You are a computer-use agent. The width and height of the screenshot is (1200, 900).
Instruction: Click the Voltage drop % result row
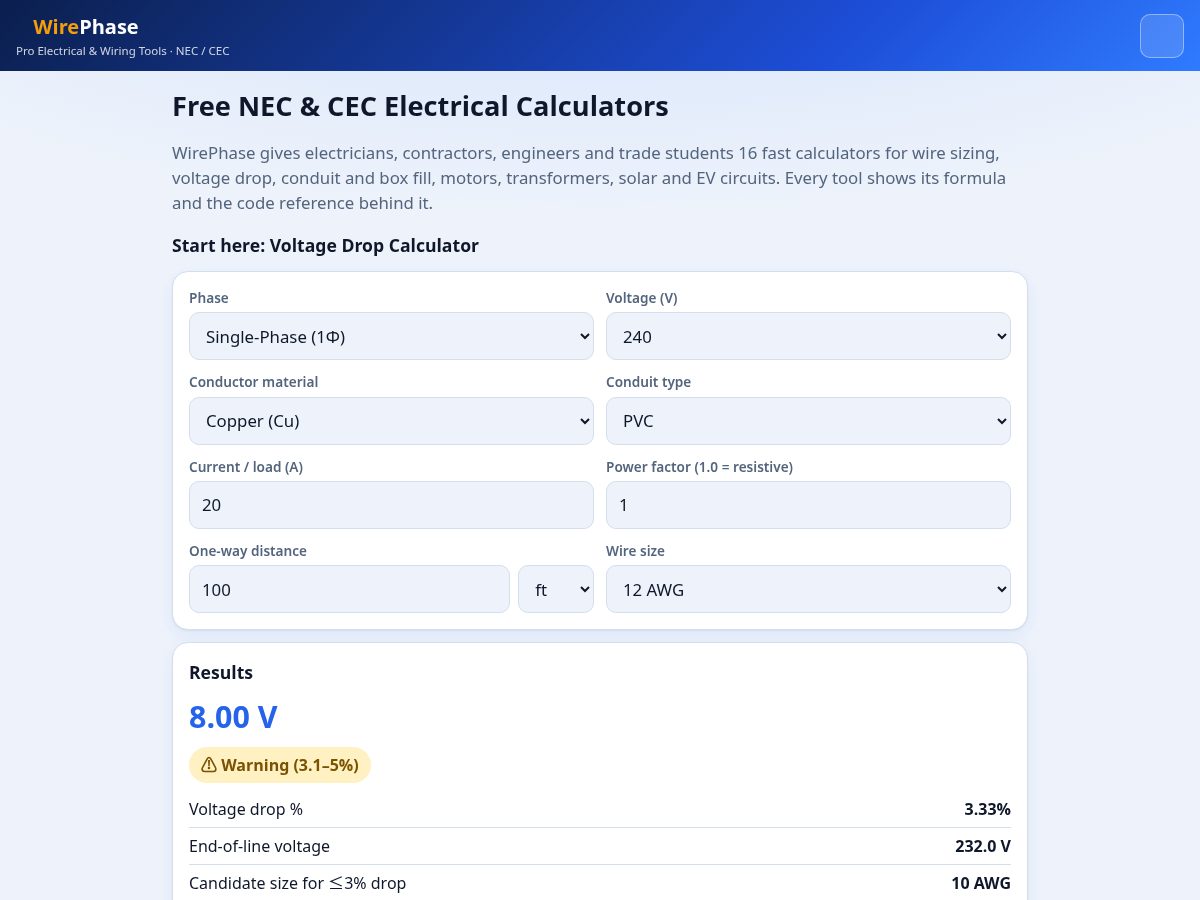600,809
